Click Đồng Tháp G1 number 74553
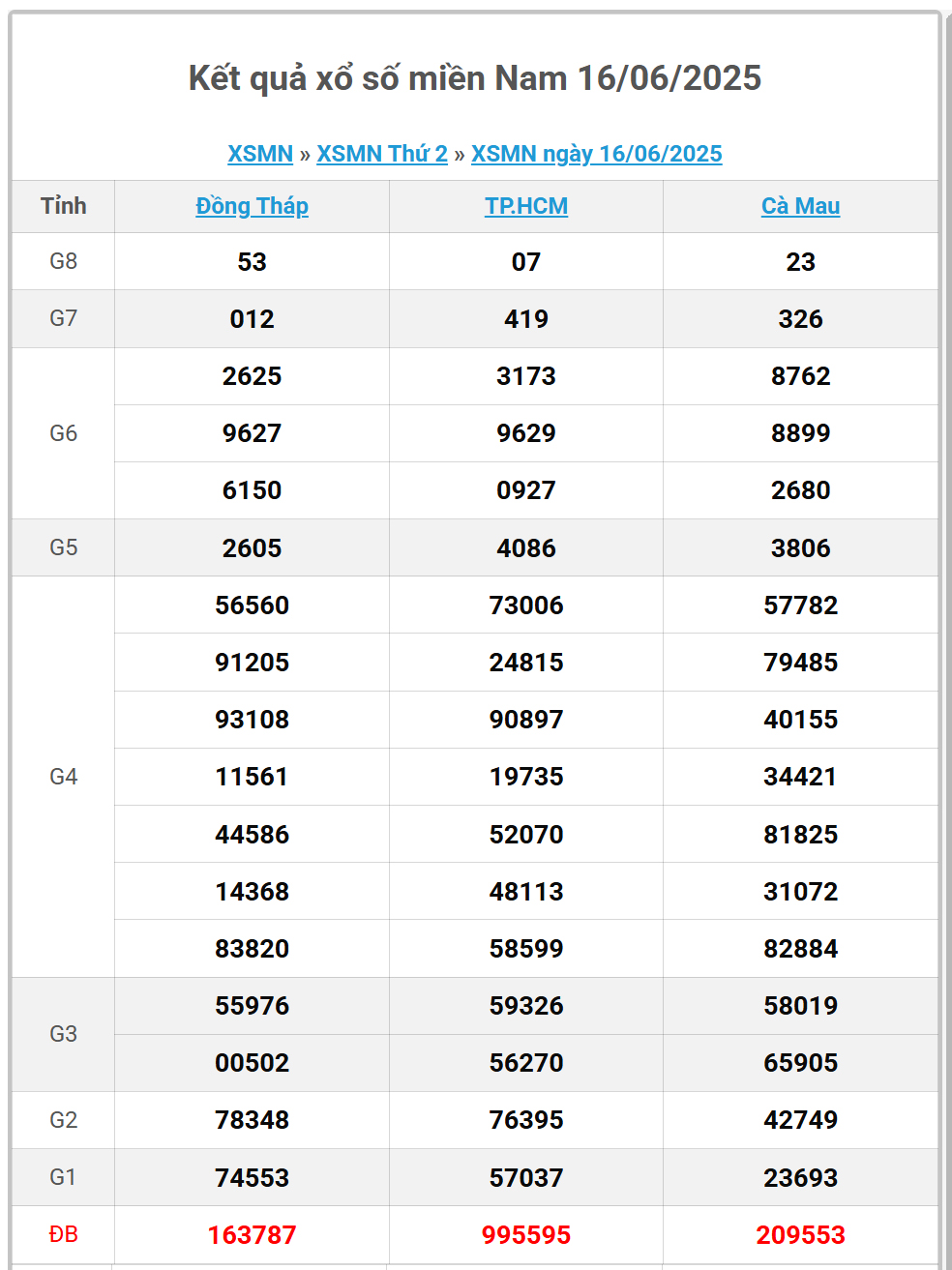This screenshot has height=1270, width=952. pyautogui.click(x=252, y=1178)
